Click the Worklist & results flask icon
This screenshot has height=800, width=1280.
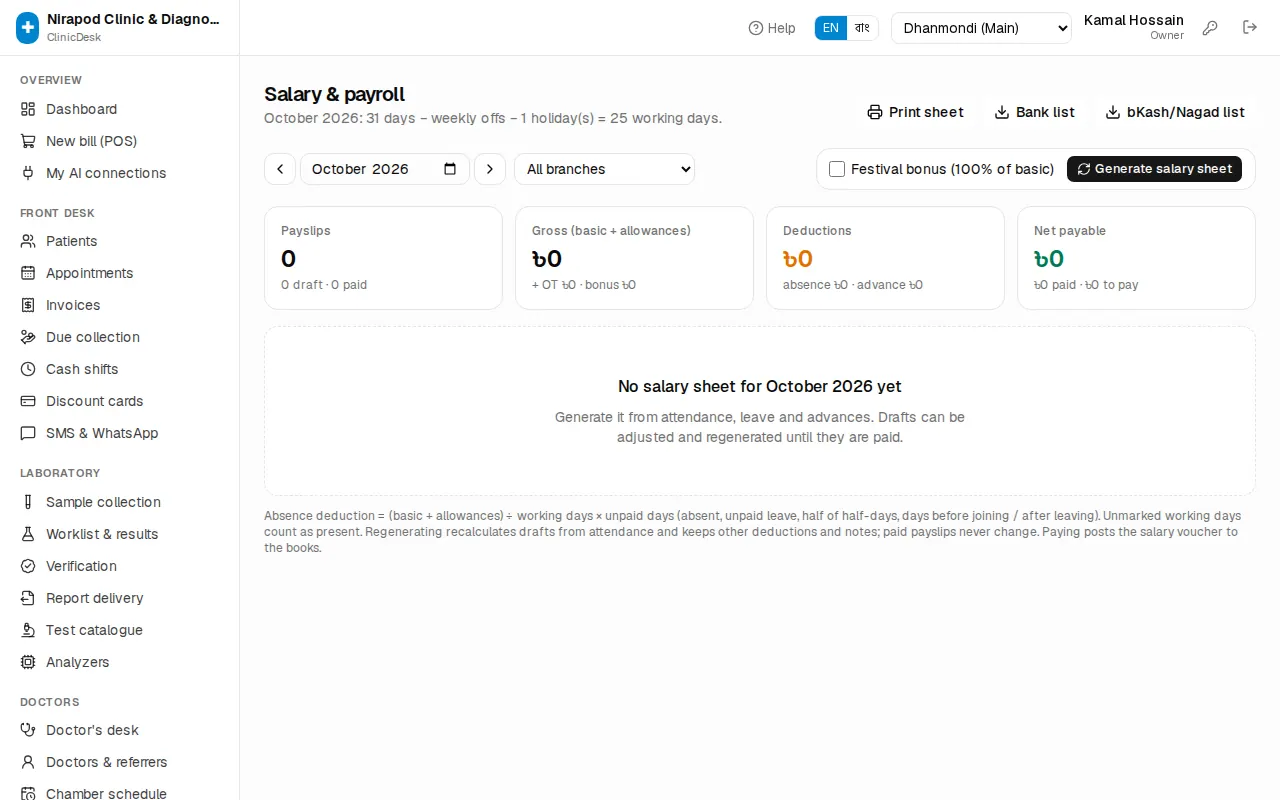click(28, 534)
